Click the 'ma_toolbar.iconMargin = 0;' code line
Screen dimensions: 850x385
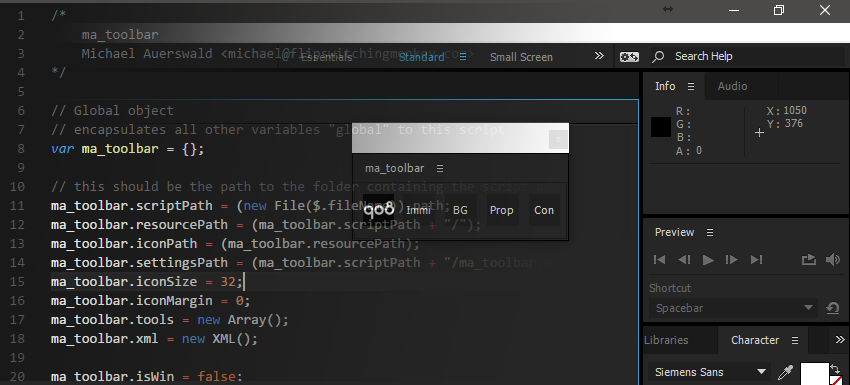coord(151,300)
